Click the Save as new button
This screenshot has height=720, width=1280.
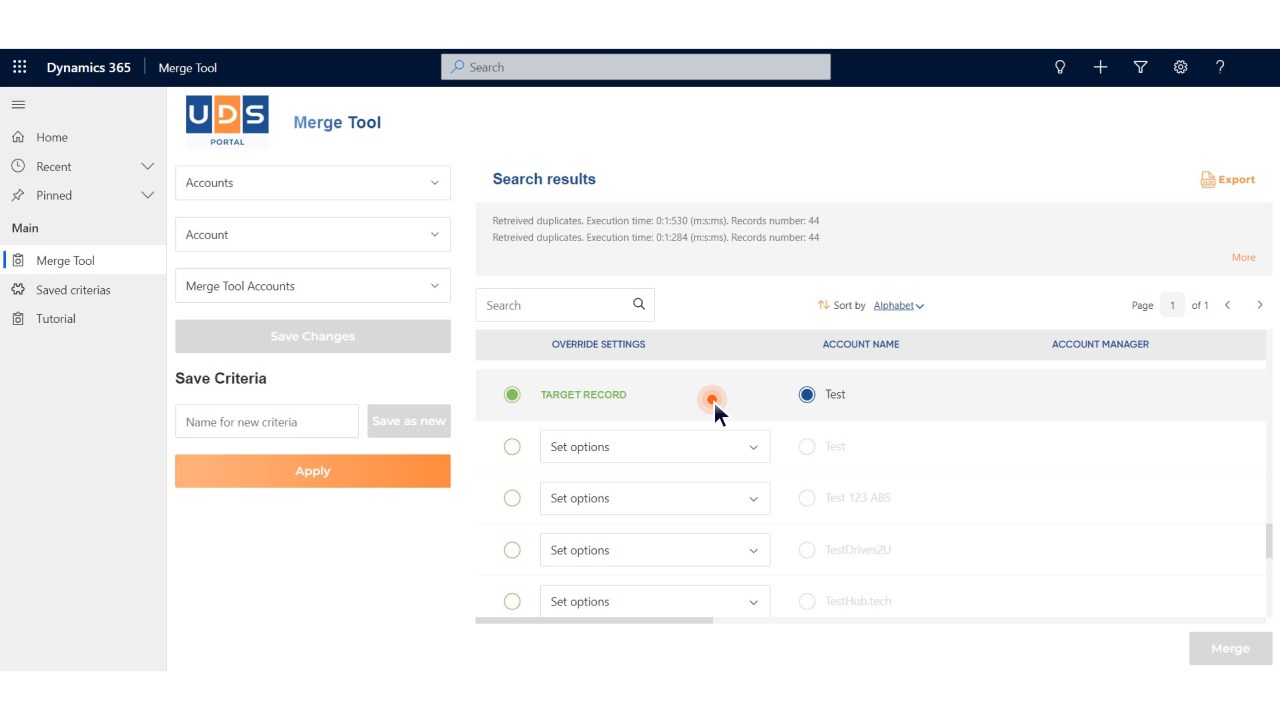[409, 421]
